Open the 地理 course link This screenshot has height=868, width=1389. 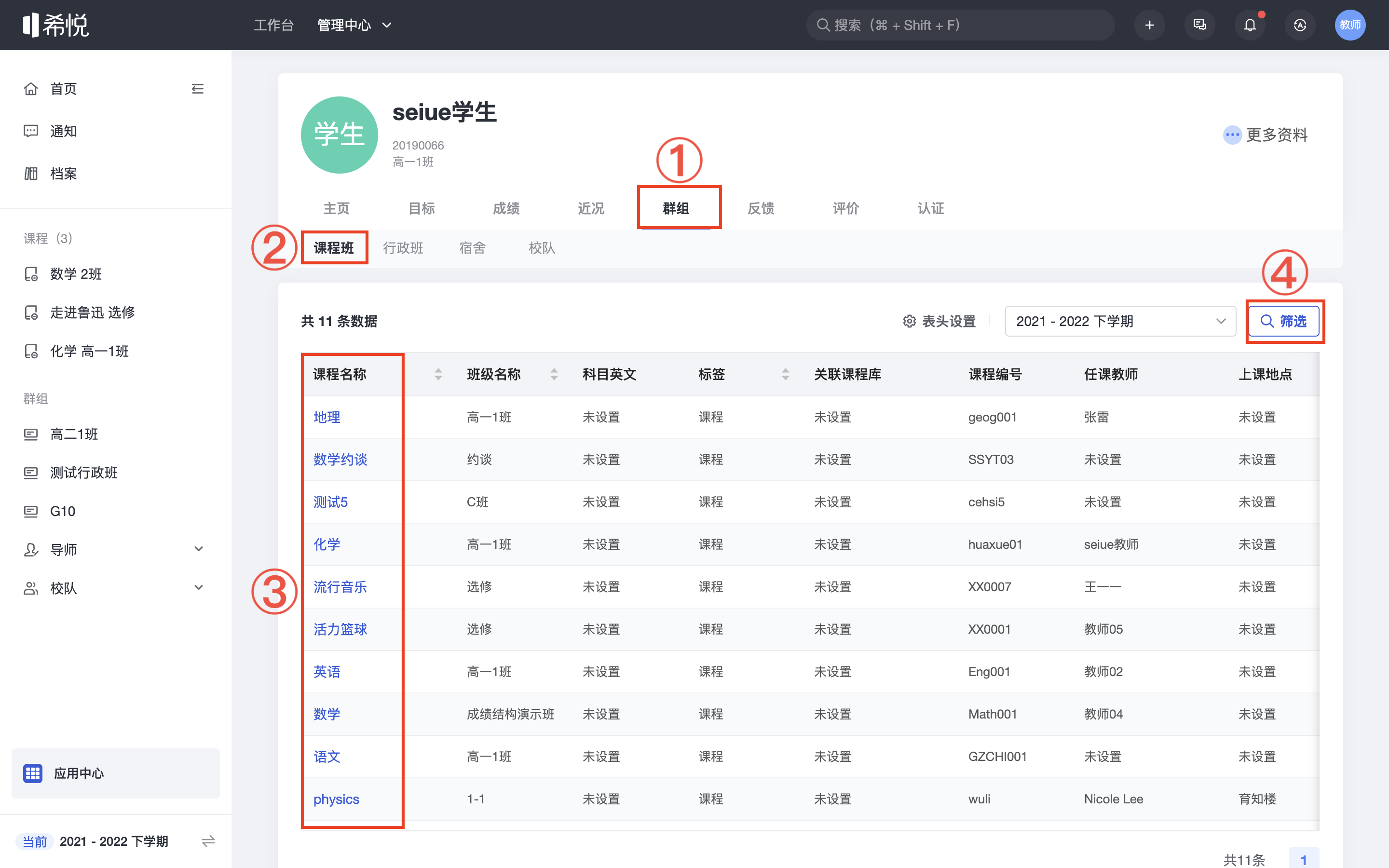pos(327,417)
